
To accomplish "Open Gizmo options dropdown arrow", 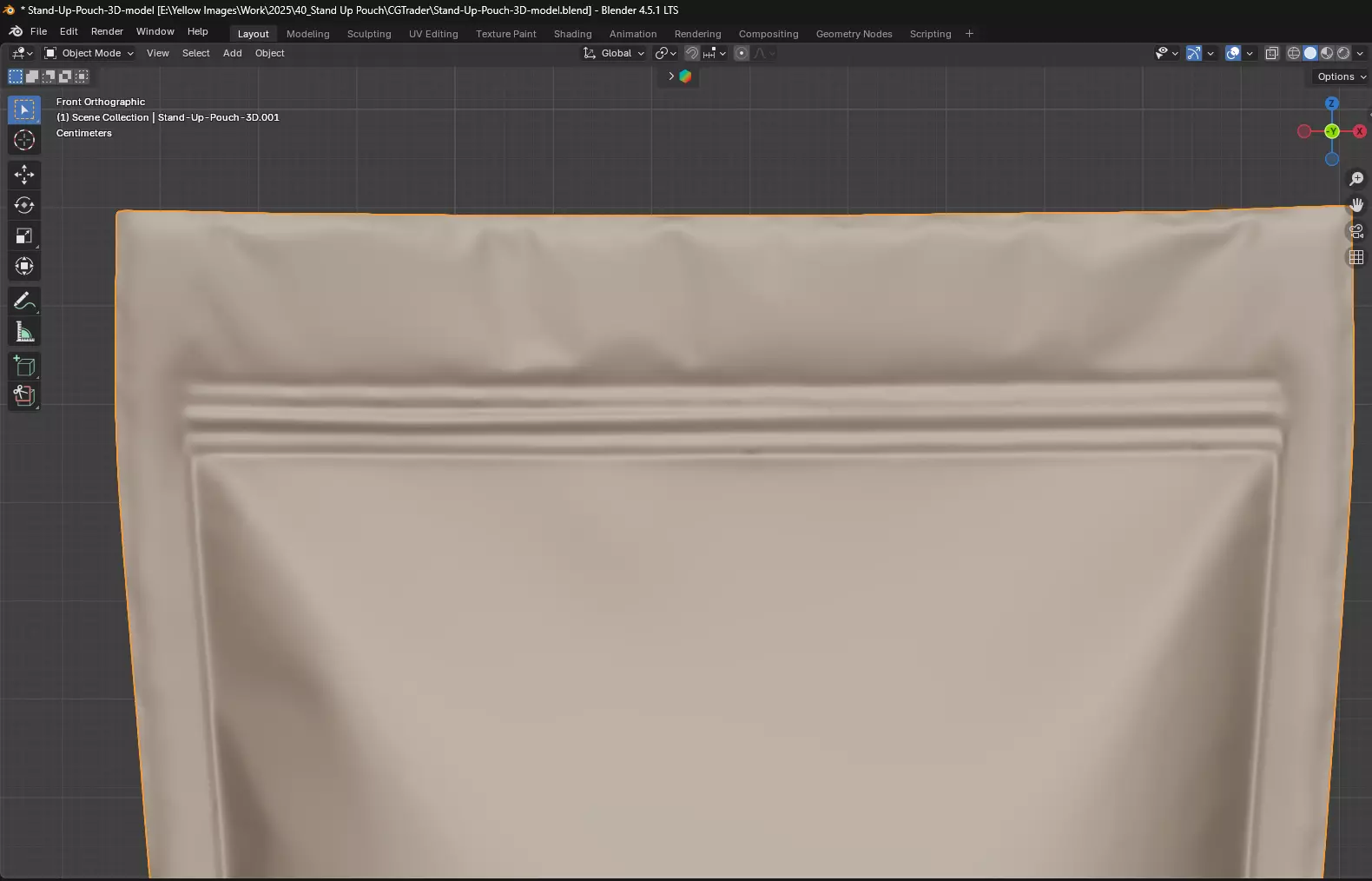I will click(x=1210, y=53).
